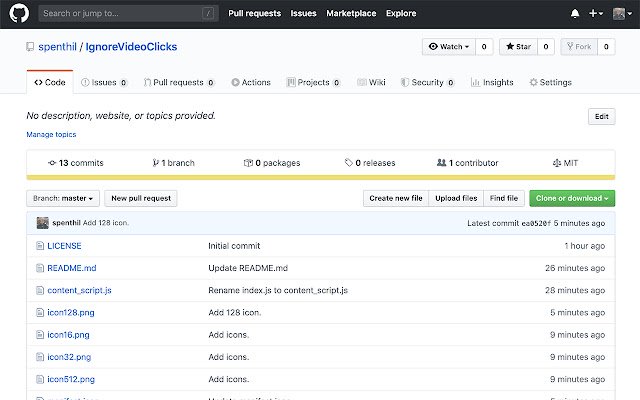Viewport: 640px width, 400px height.
Task: Open README.md file
Action: coord(72,268)
